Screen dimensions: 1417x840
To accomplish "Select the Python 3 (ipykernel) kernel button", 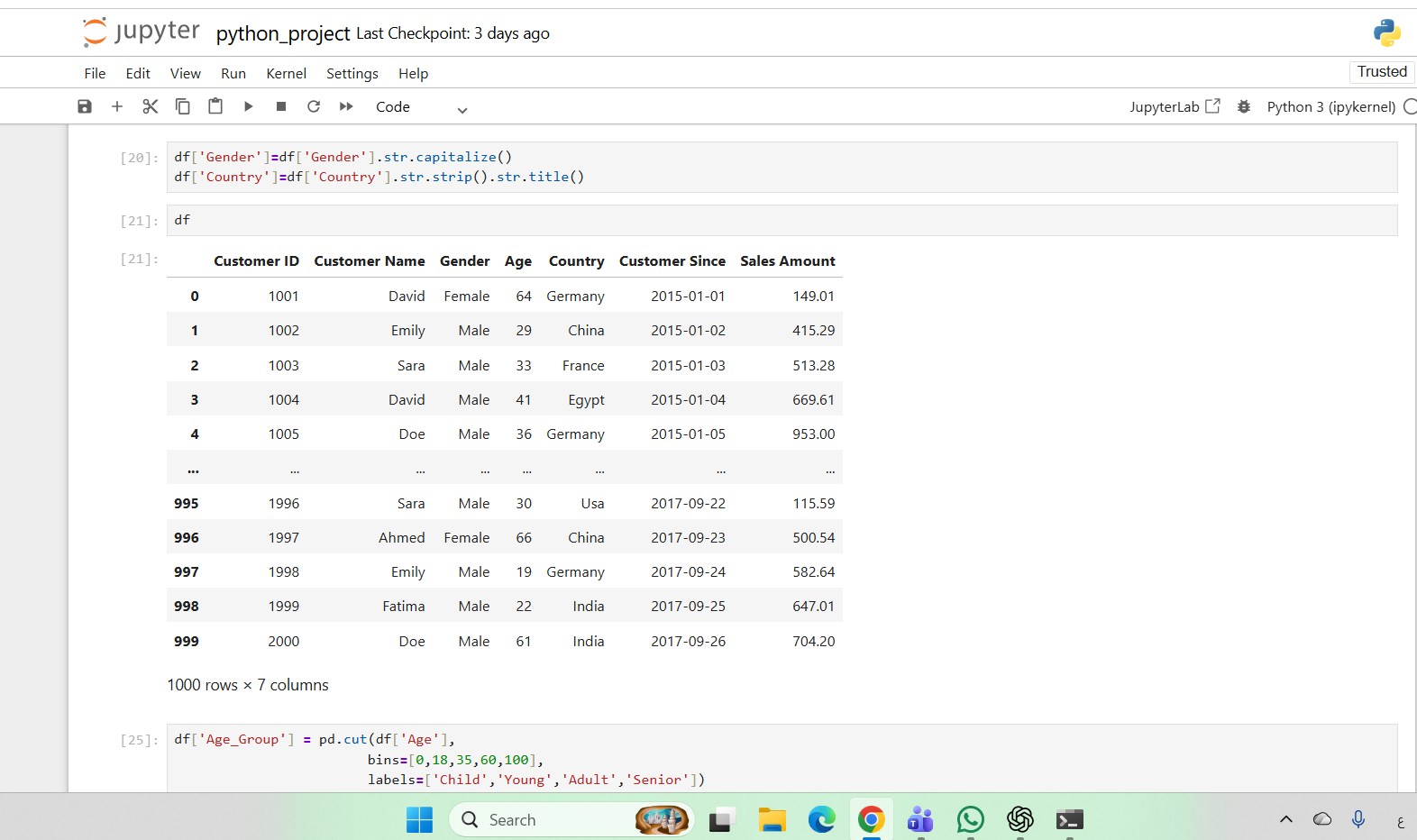I will [1330, 106].
